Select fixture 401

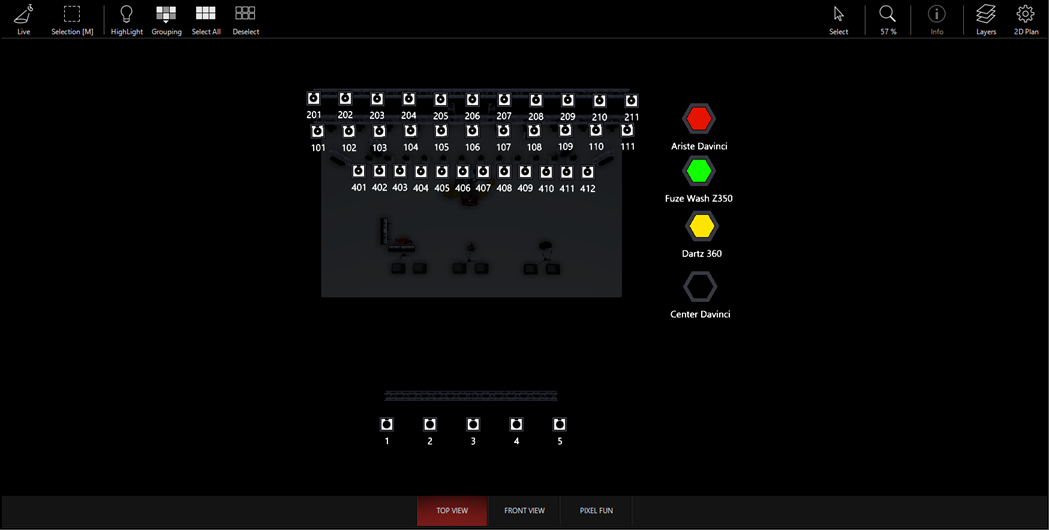(359, 171)
